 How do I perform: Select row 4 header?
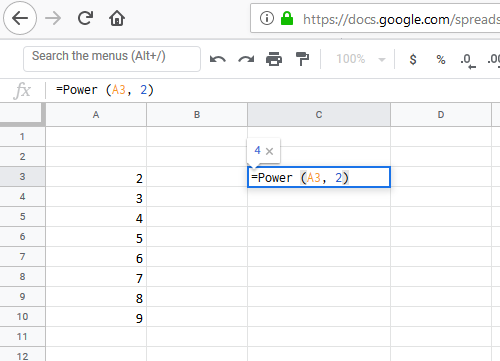coord(22,197)
